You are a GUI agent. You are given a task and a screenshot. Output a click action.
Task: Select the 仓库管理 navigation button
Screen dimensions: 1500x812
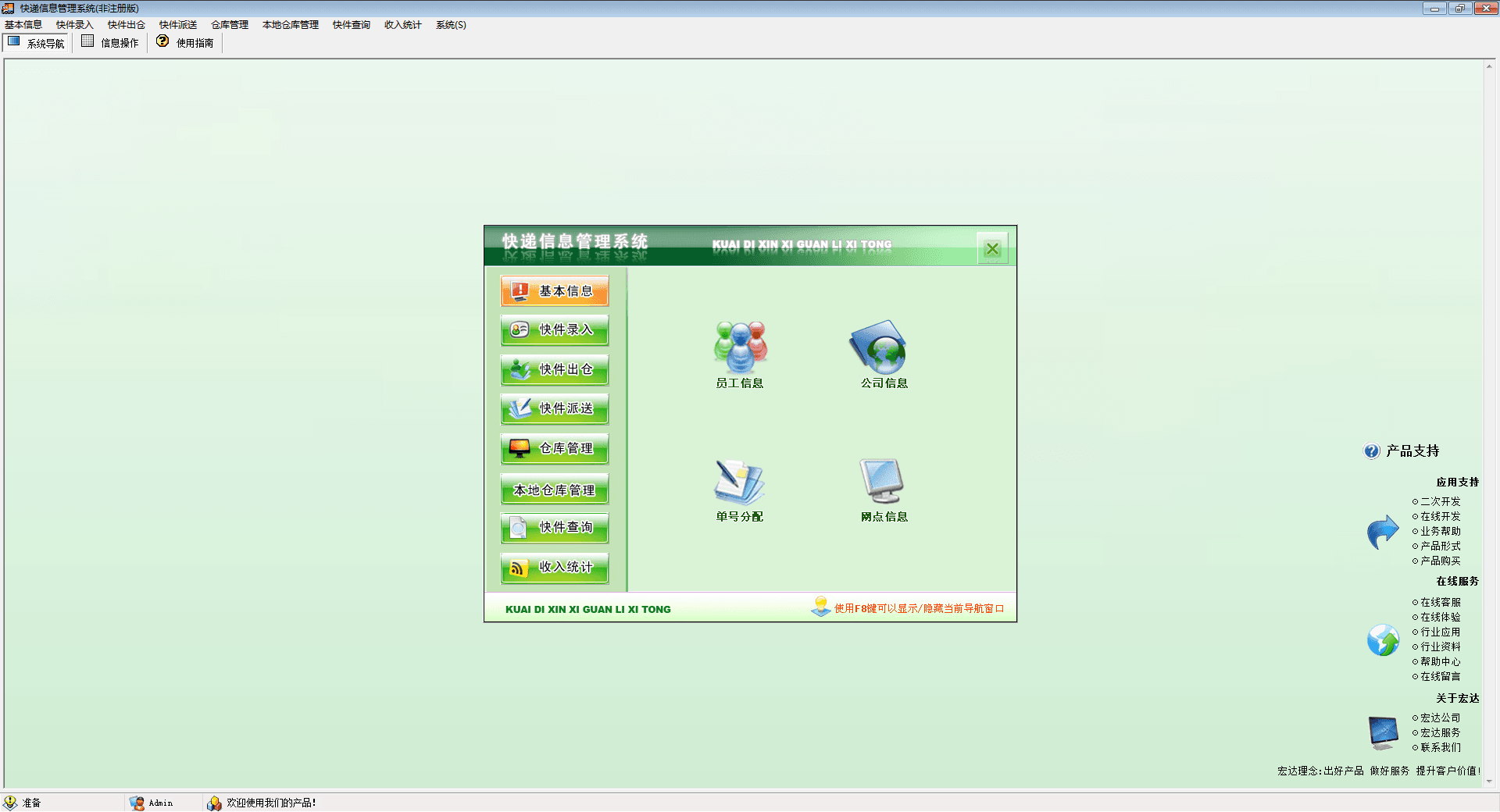(x=555, y=449)
